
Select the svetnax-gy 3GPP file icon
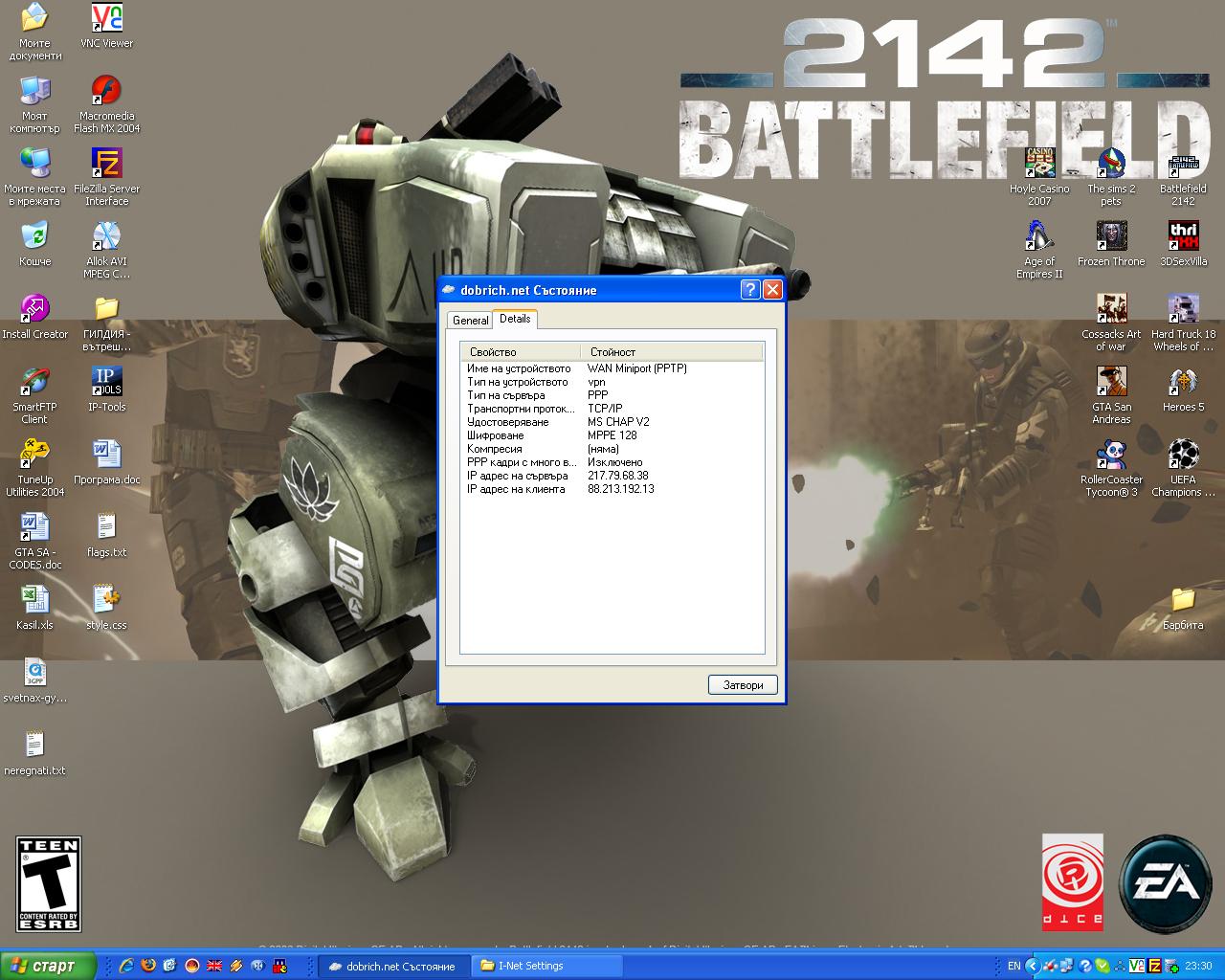point(35,681)
